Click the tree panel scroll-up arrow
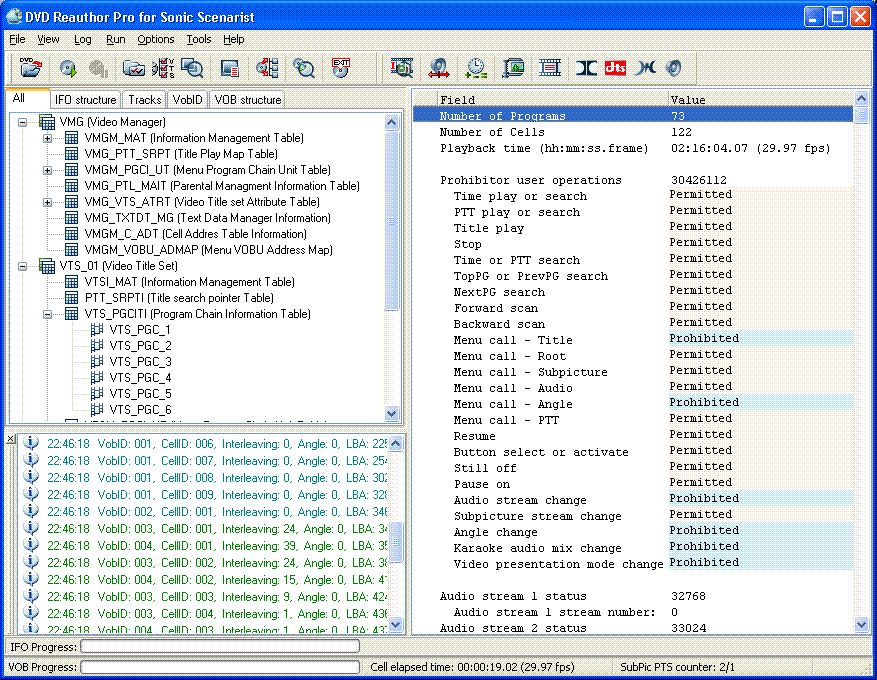Image resolution: width=877 pixels, height=680 pixels. [x=392, y=122]
